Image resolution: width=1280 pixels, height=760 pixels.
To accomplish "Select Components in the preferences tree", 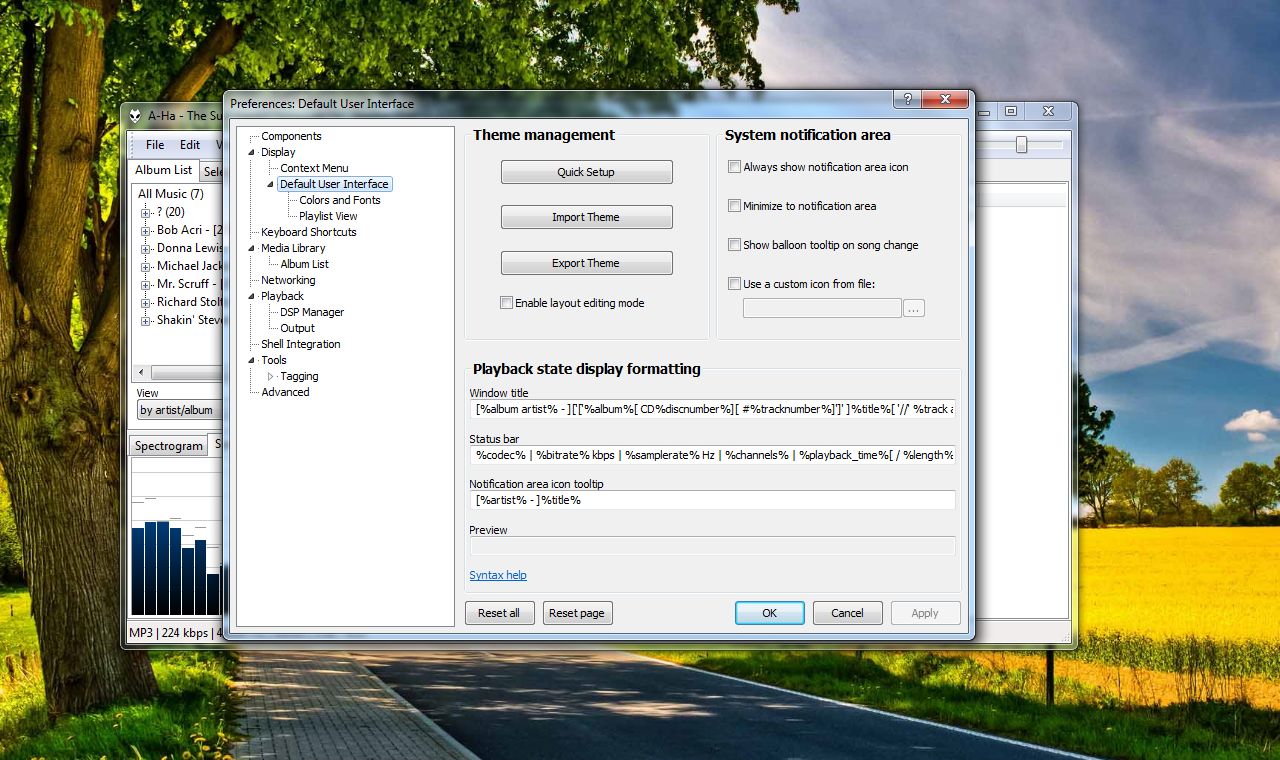I will [x=291, y=136].
